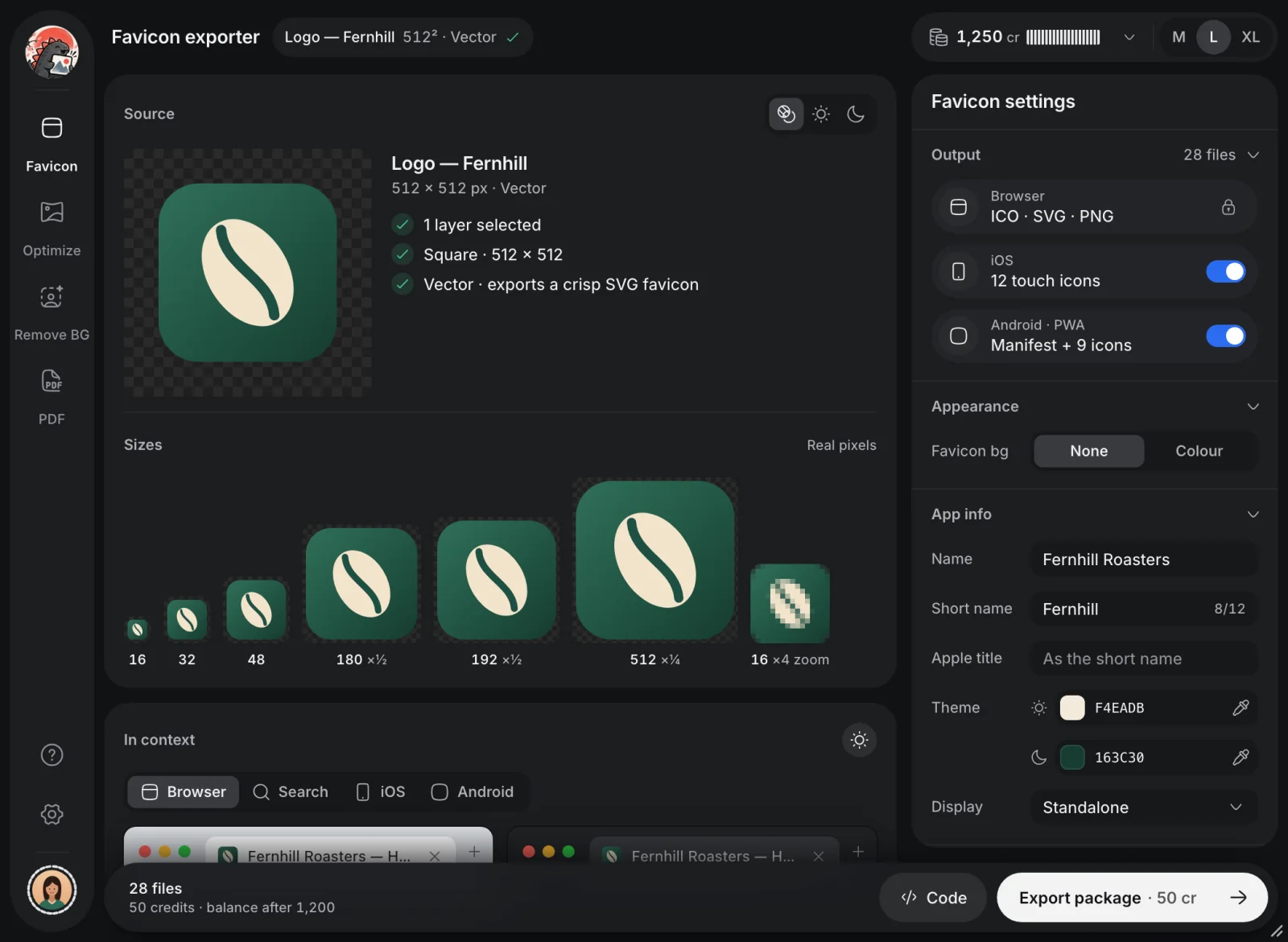Click the F4EADB light theme colour swatch
Image resolution: width=1288 pixels, height=942 pixels.
(x=1072, y=708)
